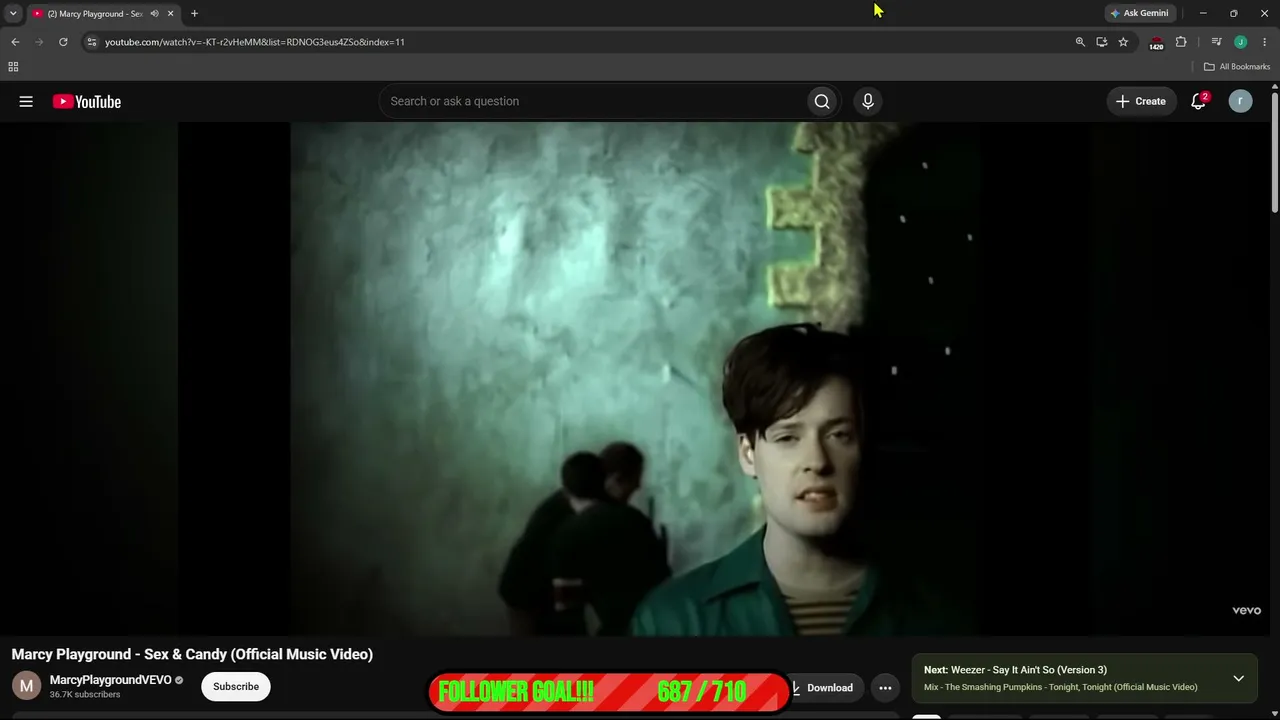Open the browser zoom control icon
The image size is (1280, 720).
(x=1080, y=42)
